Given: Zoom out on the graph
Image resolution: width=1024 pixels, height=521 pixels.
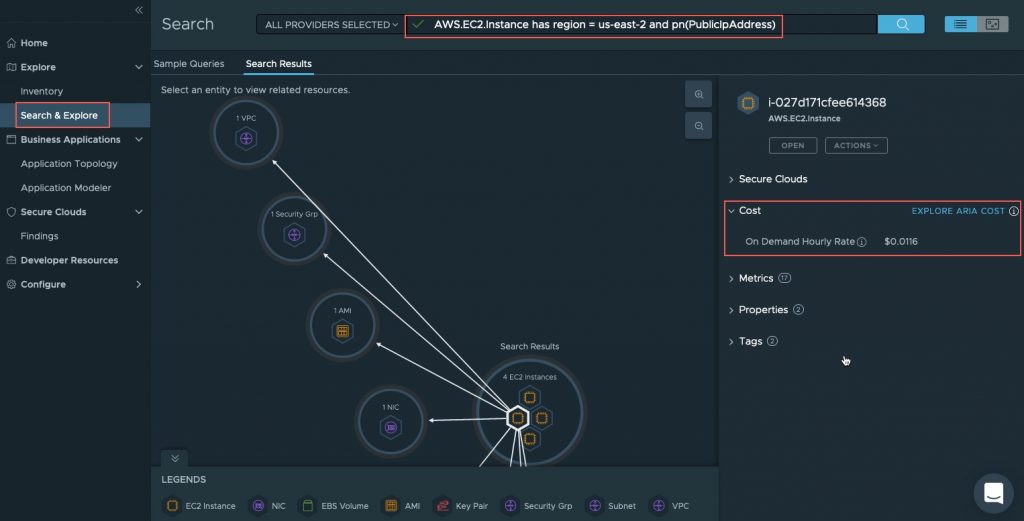Looking at the screenshot, I should point(698,126).
